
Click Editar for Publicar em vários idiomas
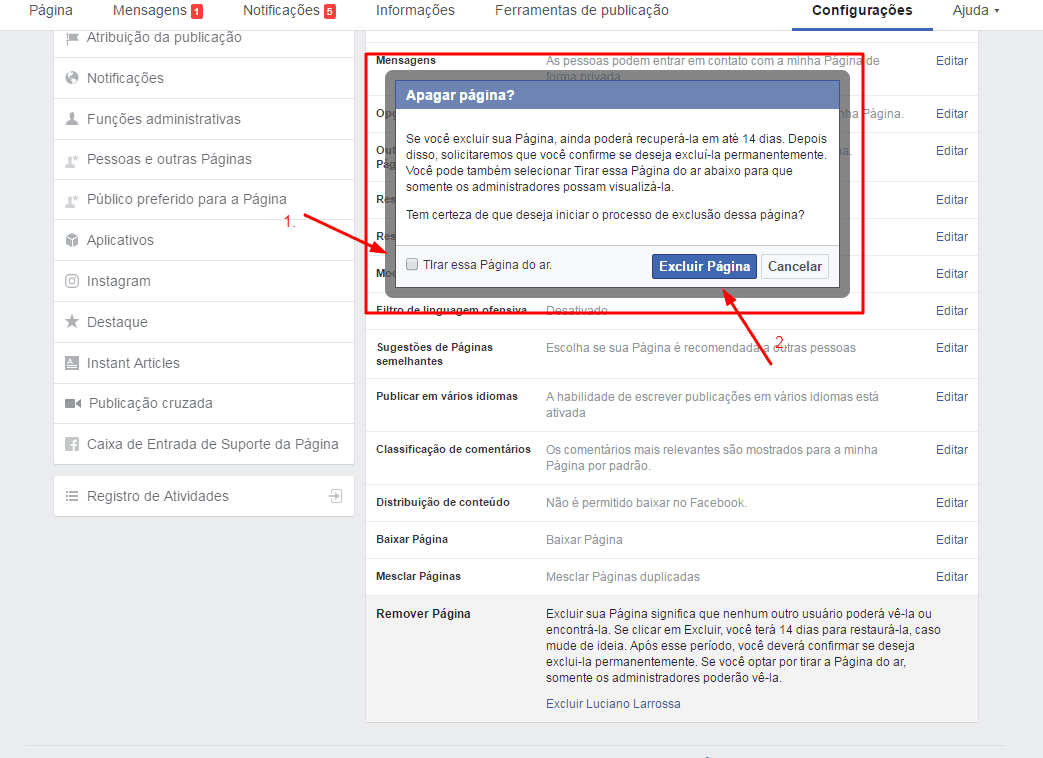click(x=952, y=397)
